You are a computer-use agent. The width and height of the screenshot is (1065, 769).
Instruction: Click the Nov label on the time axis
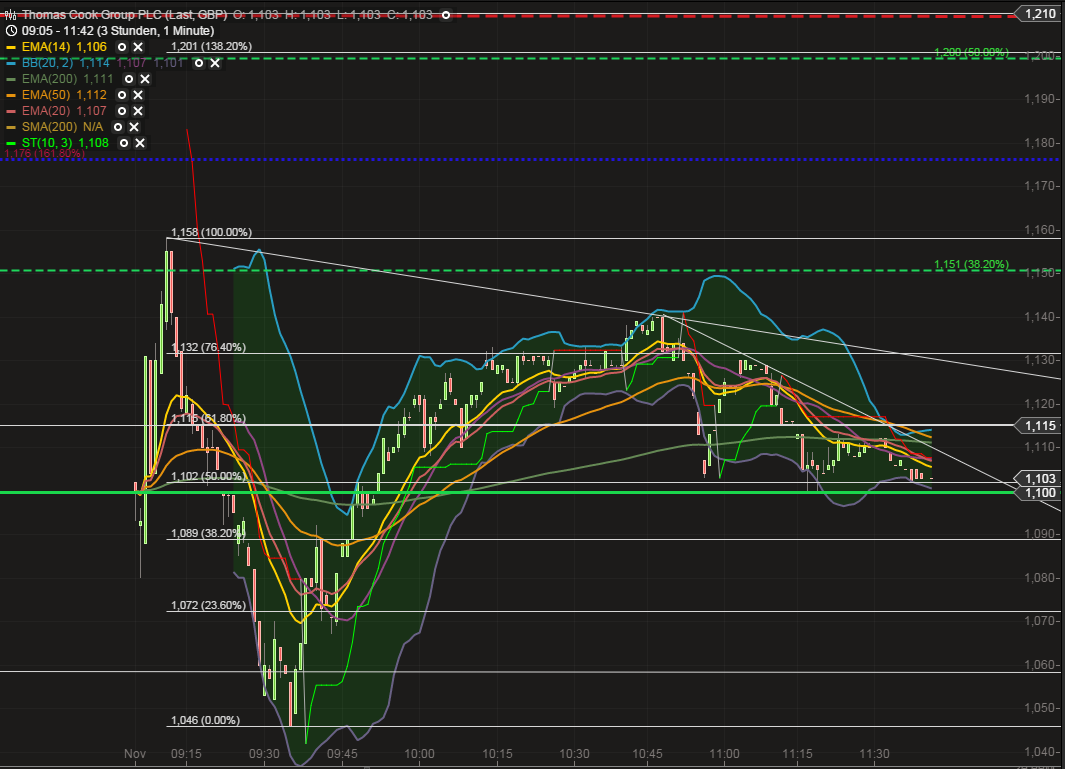click(135, 754)
